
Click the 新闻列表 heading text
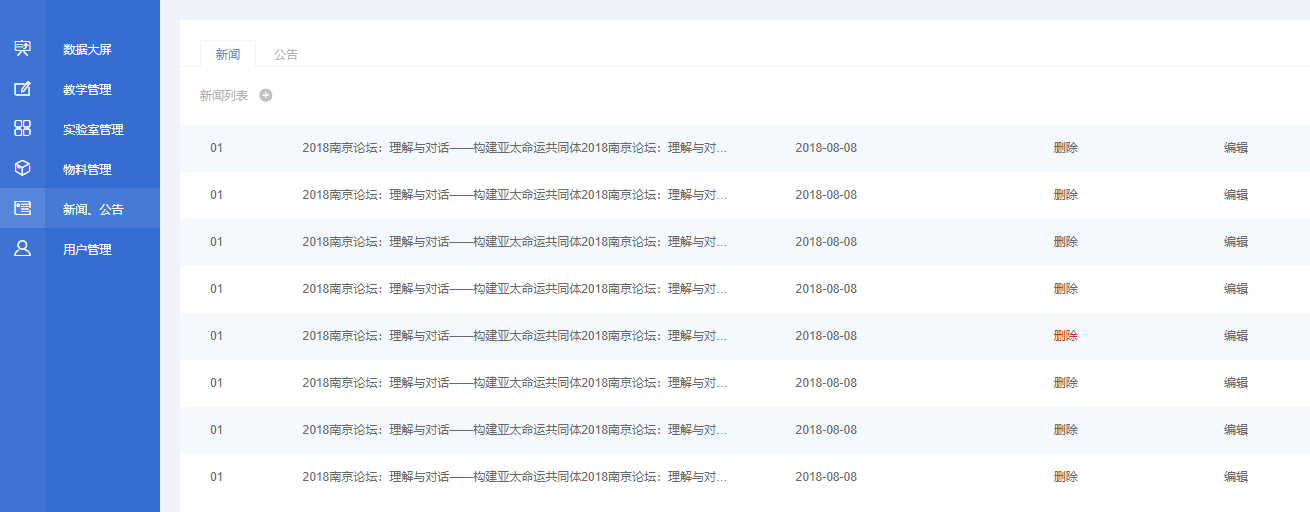point(224,95)
